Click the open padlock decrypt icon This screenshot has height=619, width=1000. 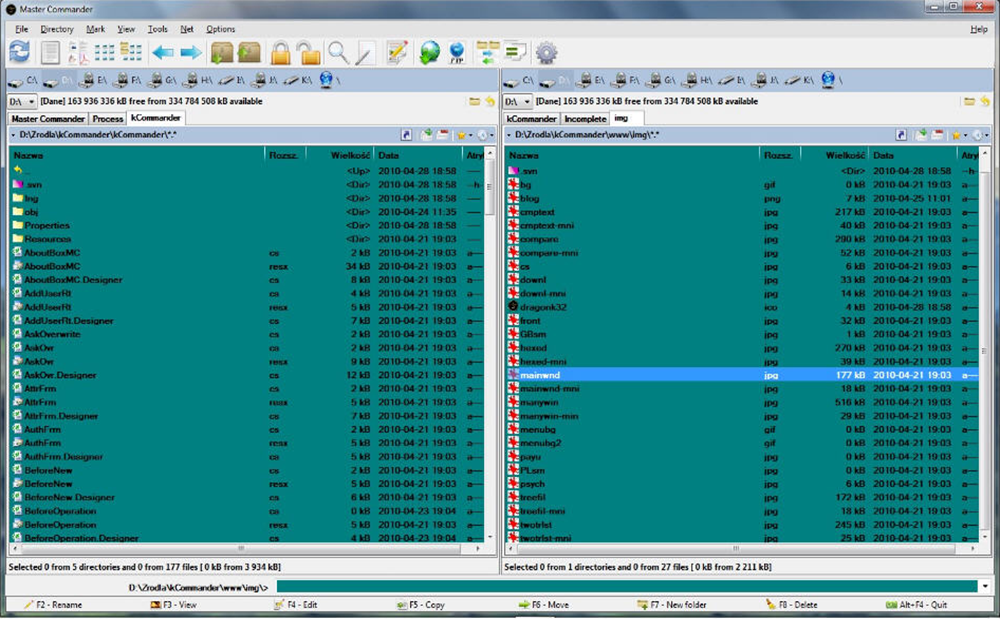[309, 52]
